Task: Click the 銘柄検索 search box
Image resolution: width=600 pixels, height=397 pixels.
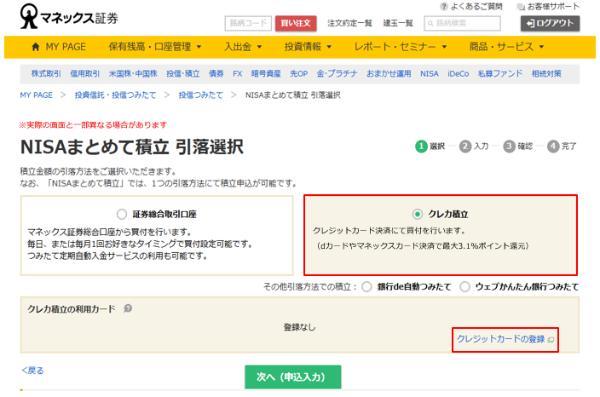Action: pos(462,23)
